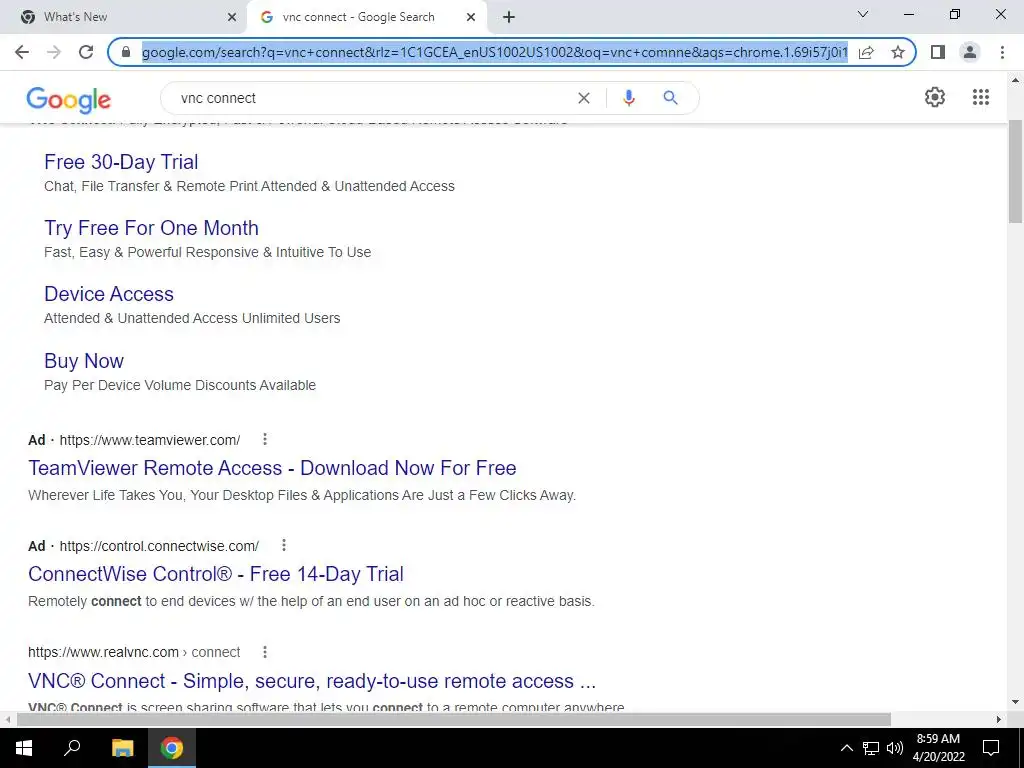Open the volume control tray icon
1024x768 pixels.
(x=895, y=748)
